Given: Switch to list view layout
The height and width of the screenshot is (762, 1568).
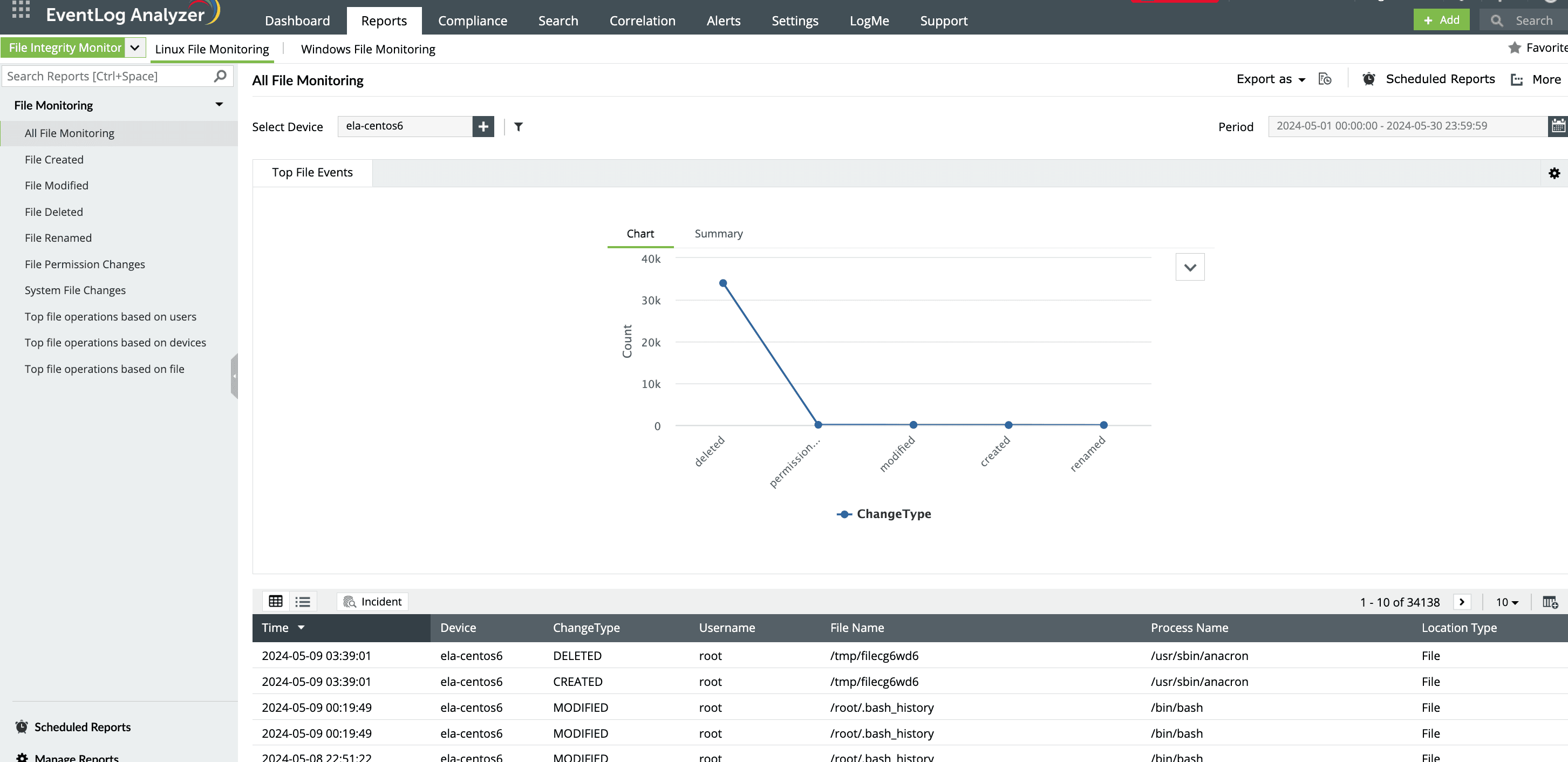Looking at the screenshot, I should 303,601.
